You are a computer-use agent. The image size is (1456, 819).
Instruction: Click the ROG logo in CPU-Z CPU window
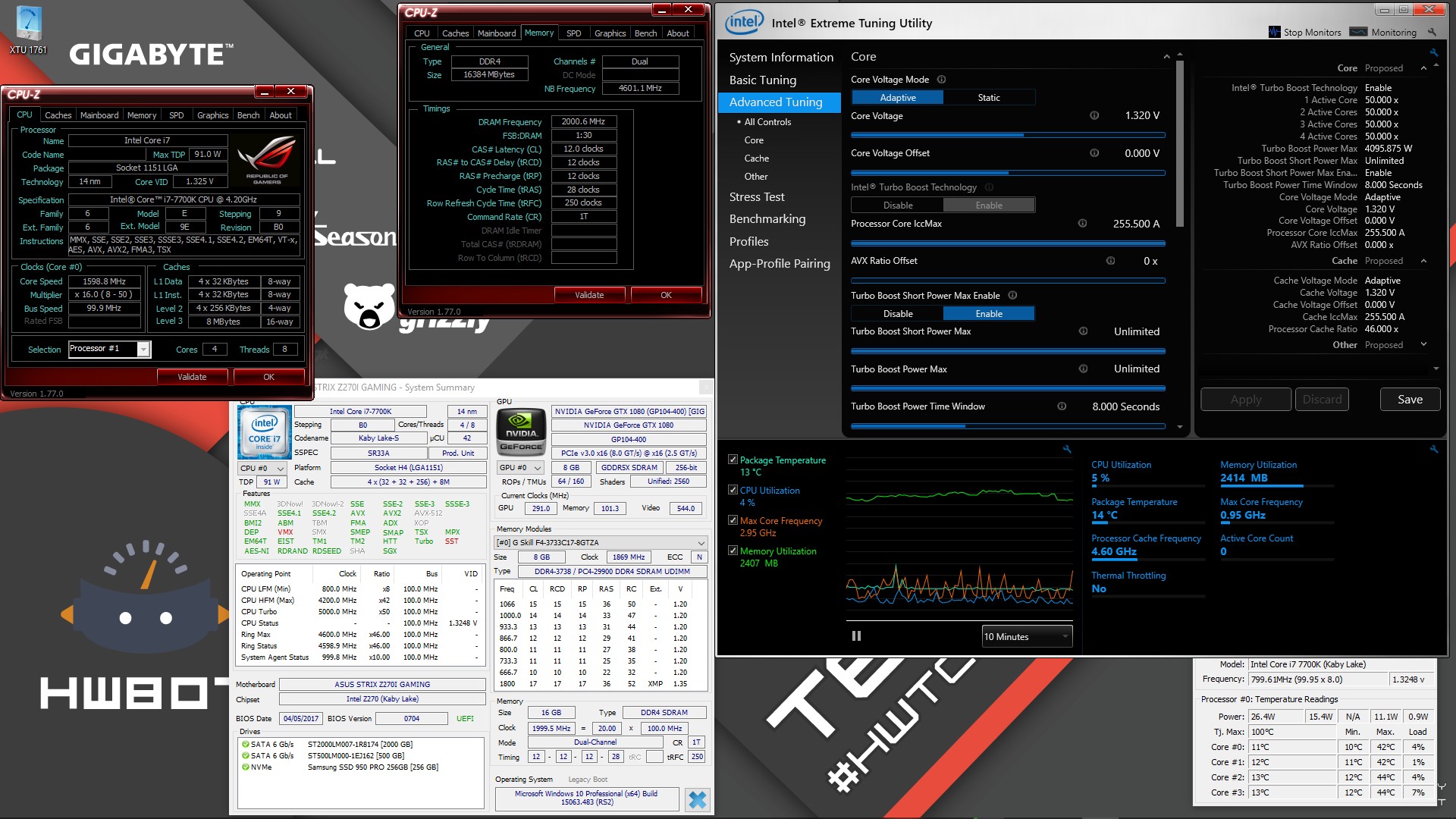pos(266,159)
